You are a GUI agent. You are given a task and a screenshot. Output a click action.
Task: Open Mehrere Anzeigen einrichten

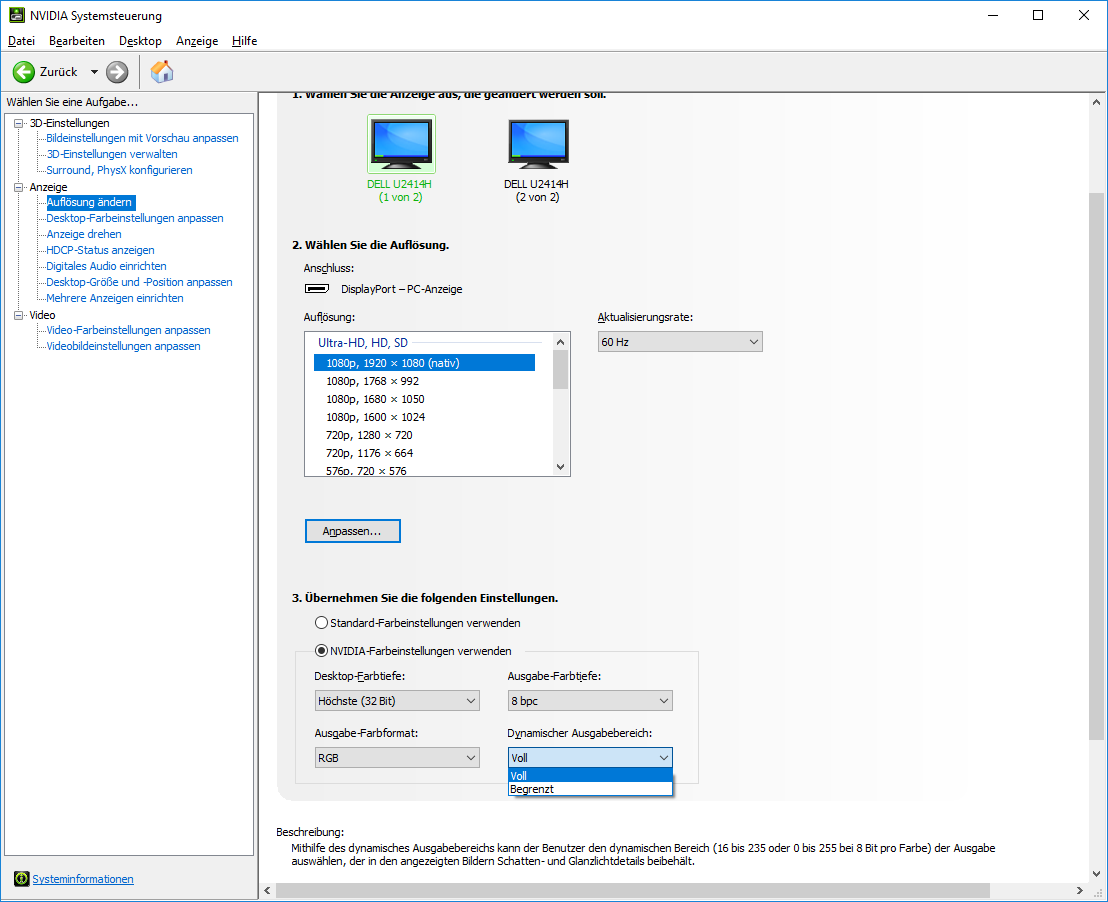115,298
